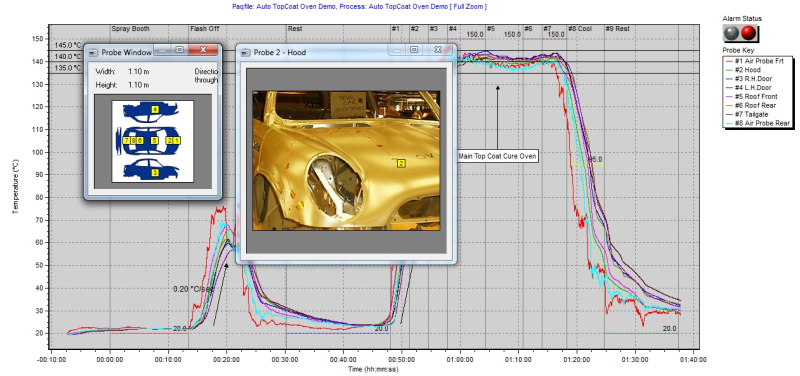The width and height of the screenshot is (800, 376).
Task: Close the Probe 2 - Hood window
Action: tap(438, 50)
